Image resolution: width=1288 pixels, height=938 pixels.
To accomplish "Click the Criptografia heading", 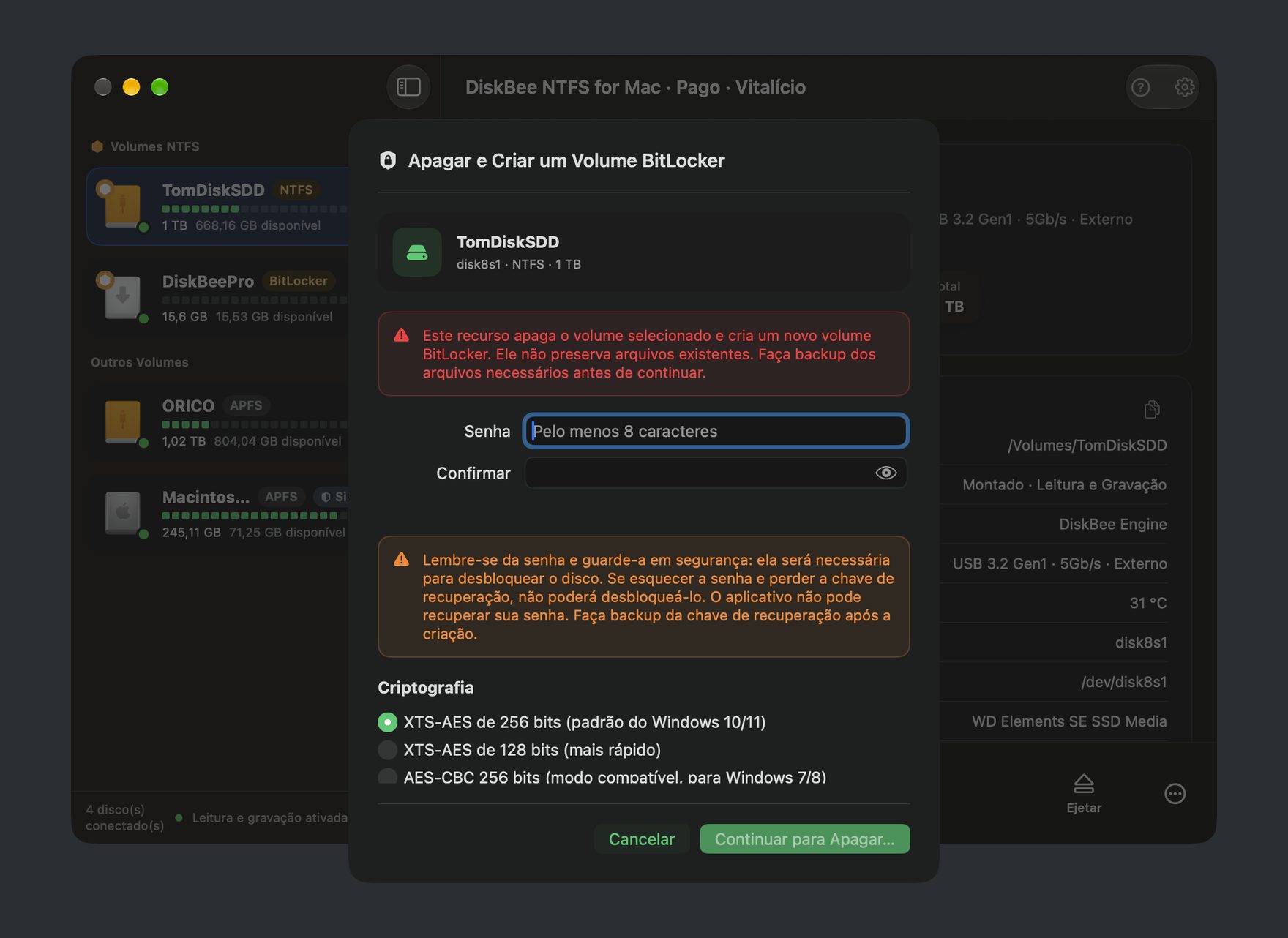I will (x=426, y=688).
